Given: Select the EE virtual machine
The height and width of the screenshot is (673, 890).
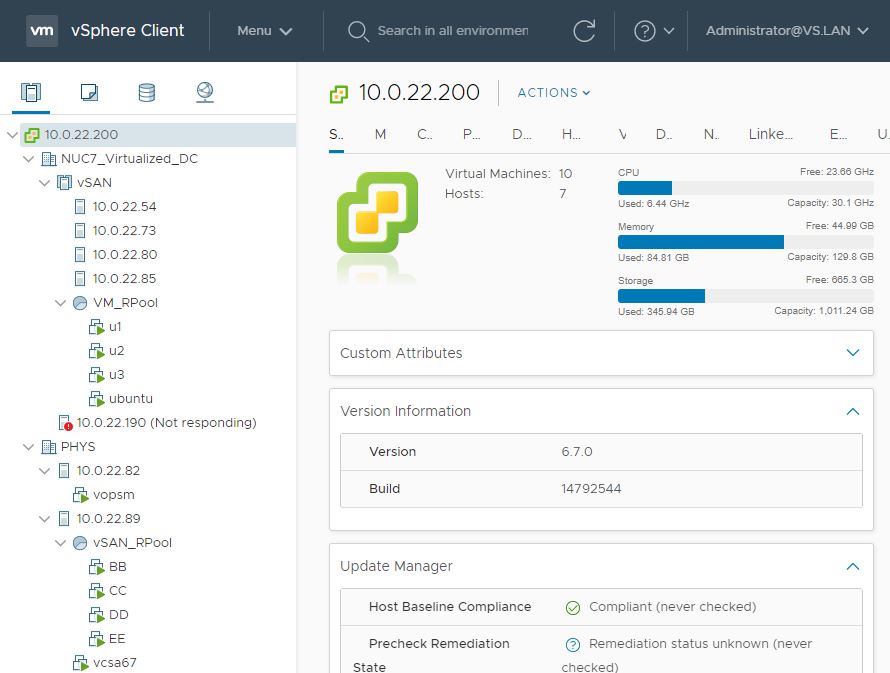Looking at the screenshot, I should (117, 639).
